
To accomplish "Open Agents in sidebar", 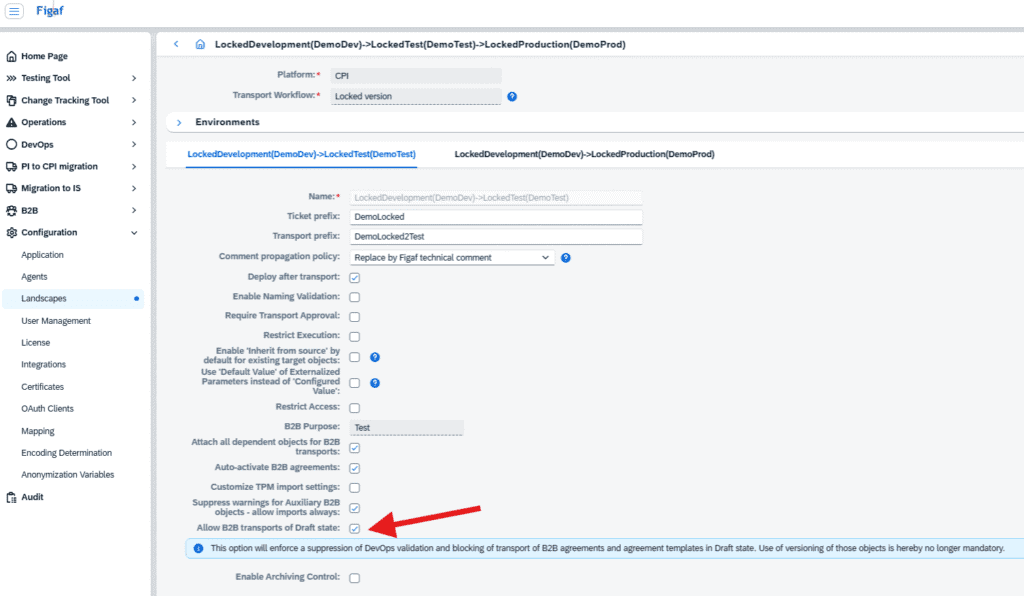I will pyautogui.click(x=34, y=277).
